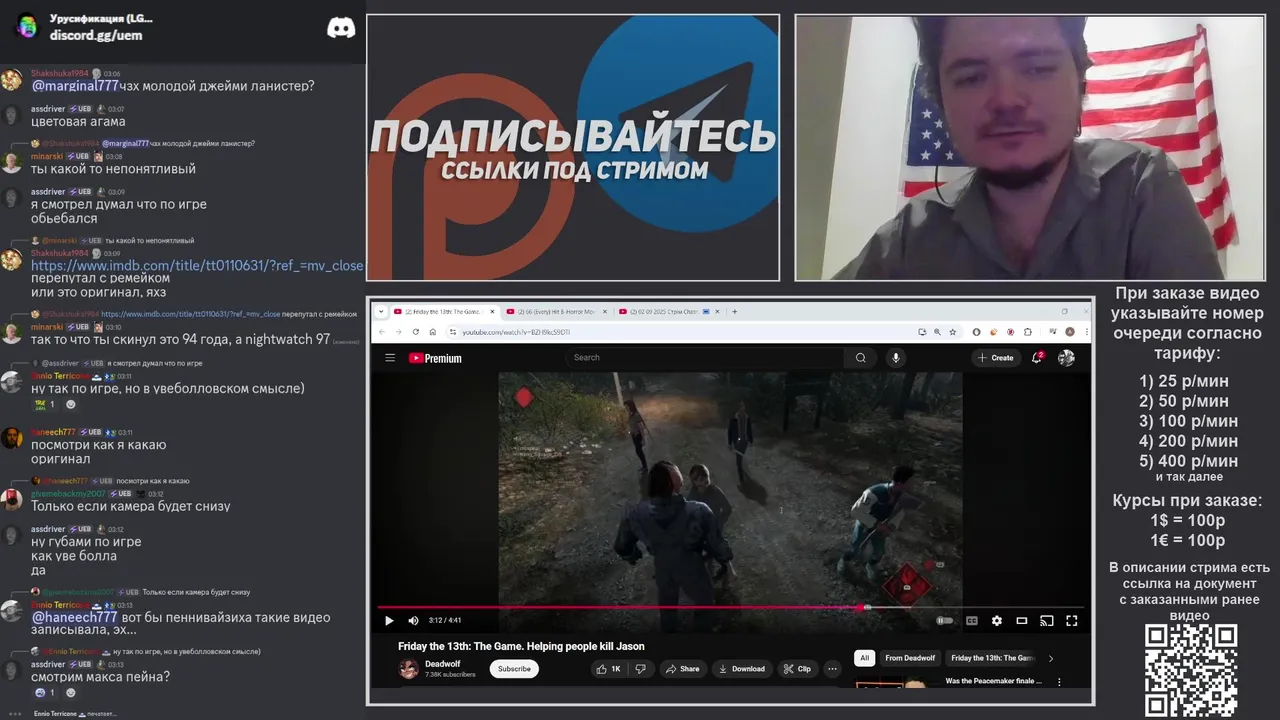Switch to Friday the 13th browser tab
1280x720 pixels.
tap(444, 311)
